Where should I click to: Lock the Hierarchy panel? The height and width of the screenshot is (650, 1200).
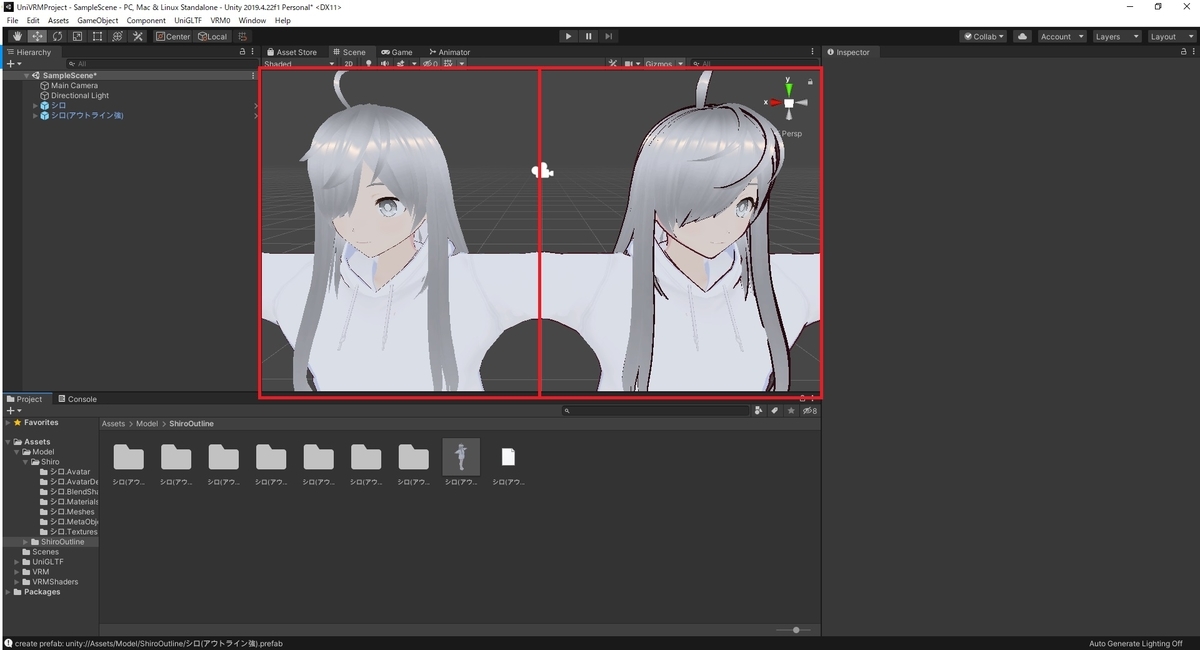[242, 52]
